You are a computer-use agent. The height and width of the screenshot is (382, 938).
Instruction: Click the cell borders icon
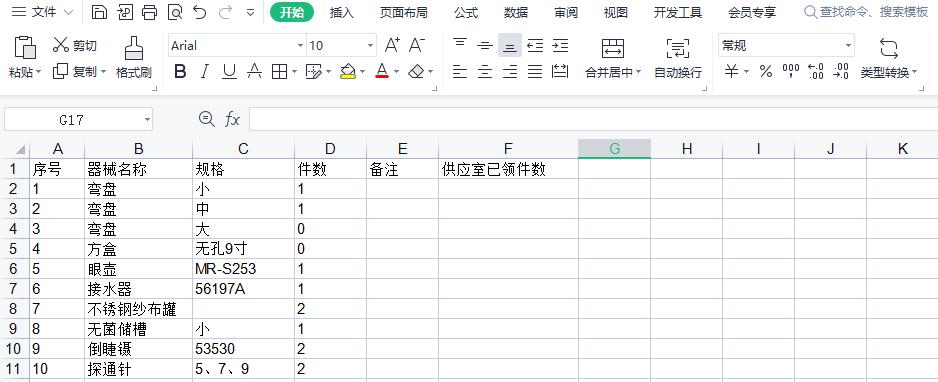pyautogui.click(x=279, y=72)
